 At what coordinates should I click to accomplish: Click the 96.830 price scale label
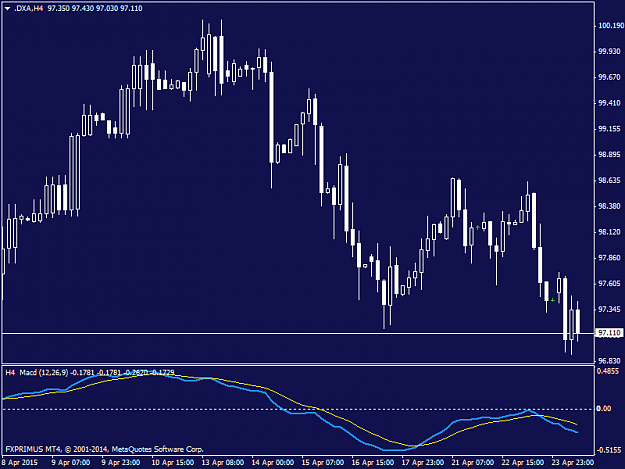point(609,361)
